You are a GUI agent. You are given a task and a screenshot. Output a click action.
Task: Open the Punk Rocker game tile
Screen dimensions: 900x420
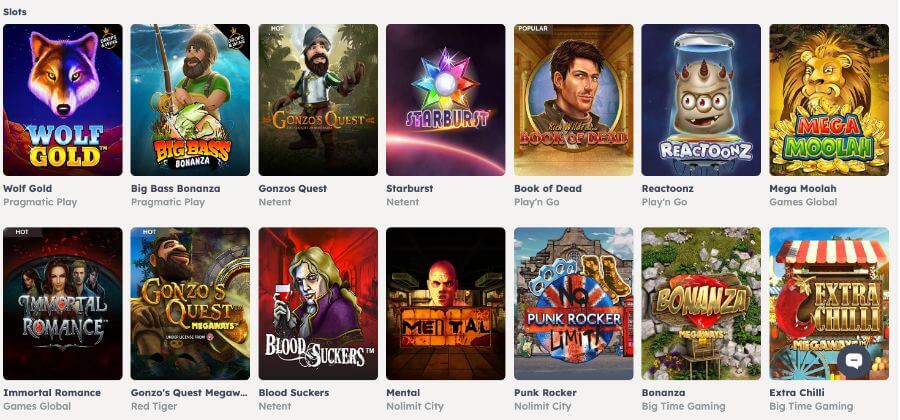[x=573, y=304]
